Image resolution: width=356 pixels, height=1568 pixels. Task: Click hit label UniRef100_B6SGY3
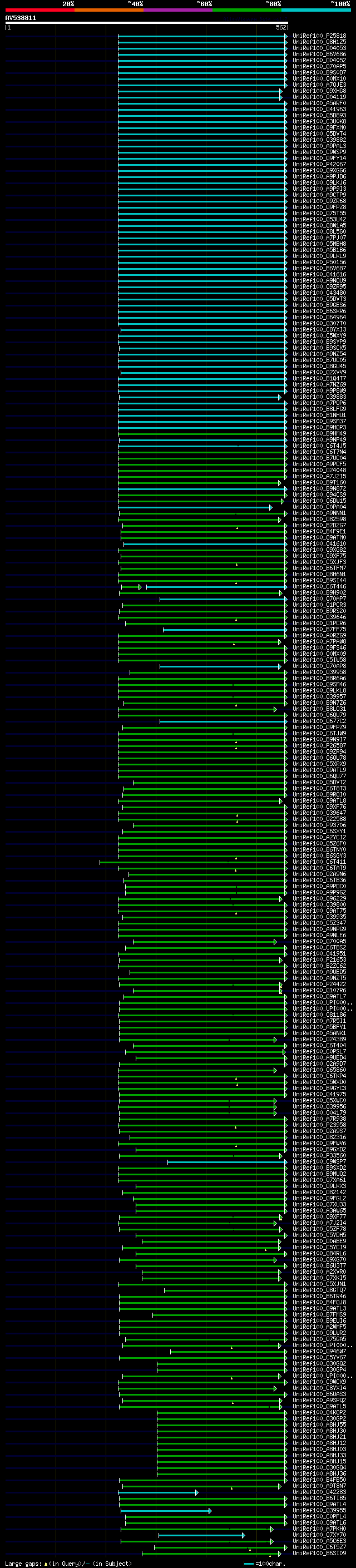319,856
